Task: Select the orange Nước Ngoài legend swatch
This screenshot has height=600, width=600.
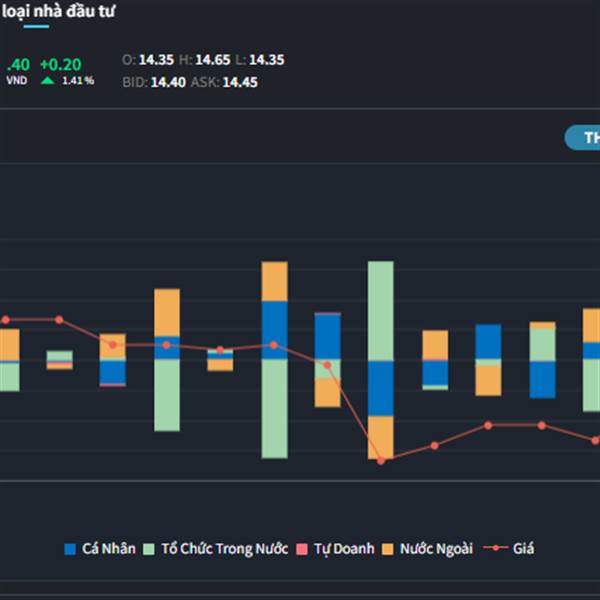Action: click(388, 549)
